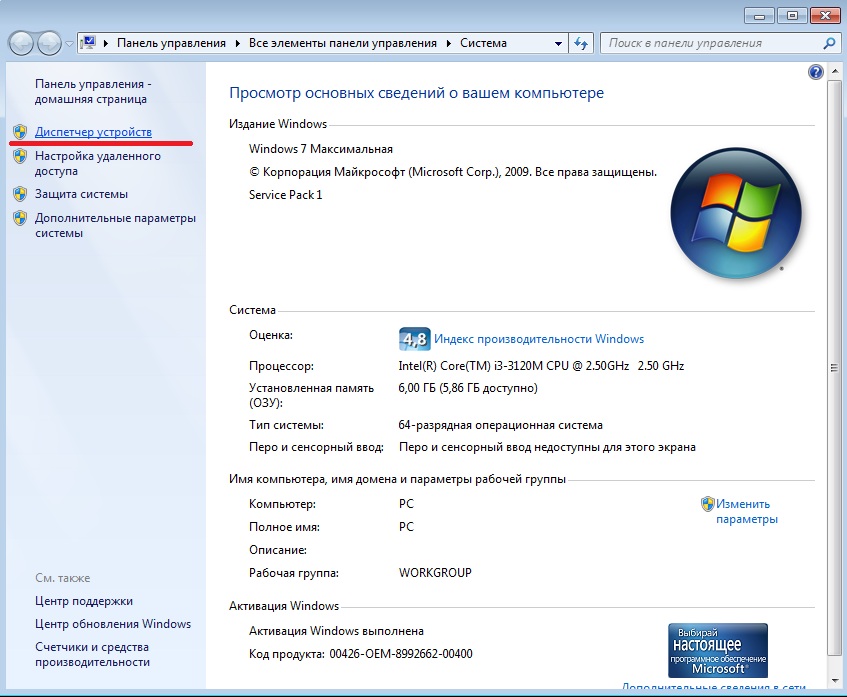Click Все элементы панели управления breadcrumb

click(x=342, y=43)
